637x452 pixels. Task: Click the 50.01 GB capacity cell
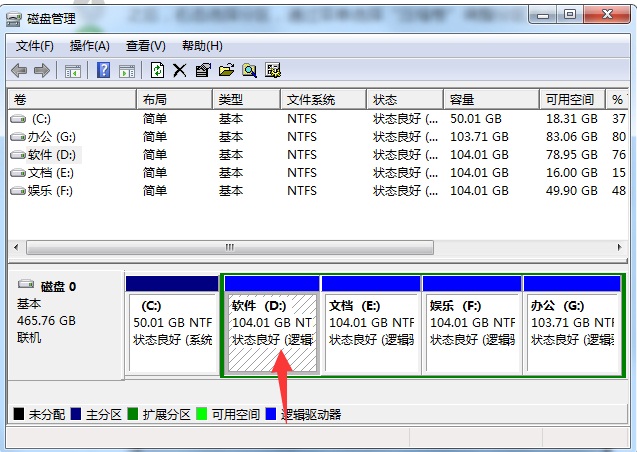[x=476, y=119]
